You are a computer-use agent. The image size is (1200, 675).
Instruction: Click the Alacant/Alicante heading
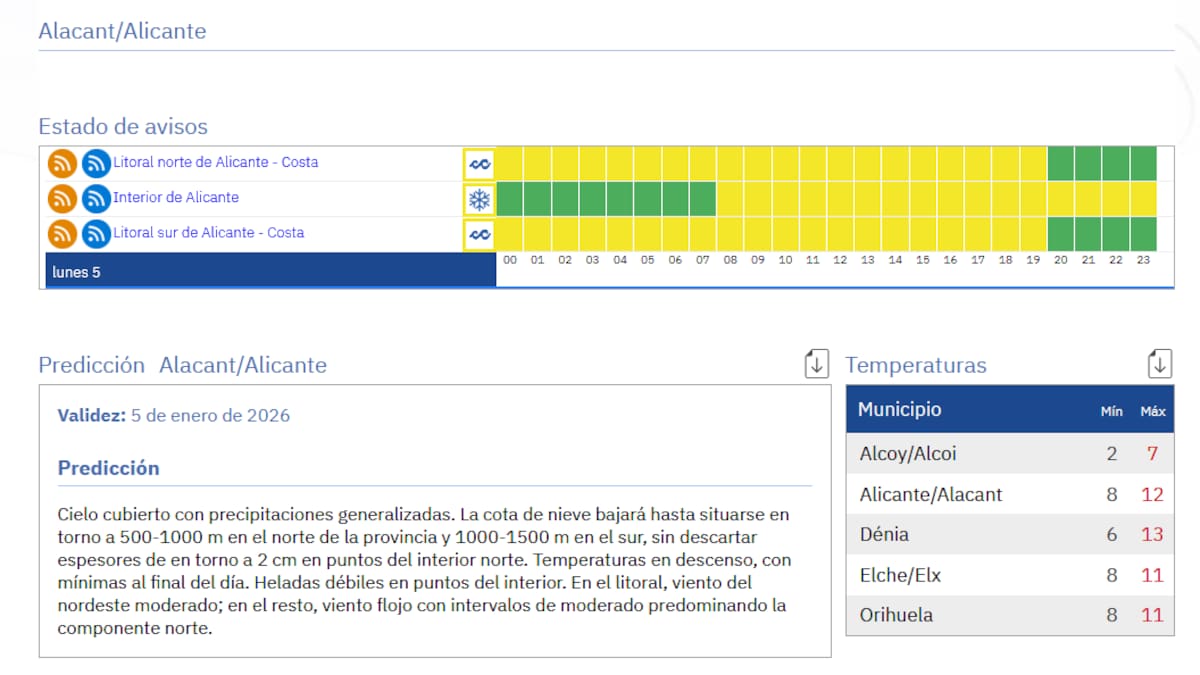[x=122, y=31]
